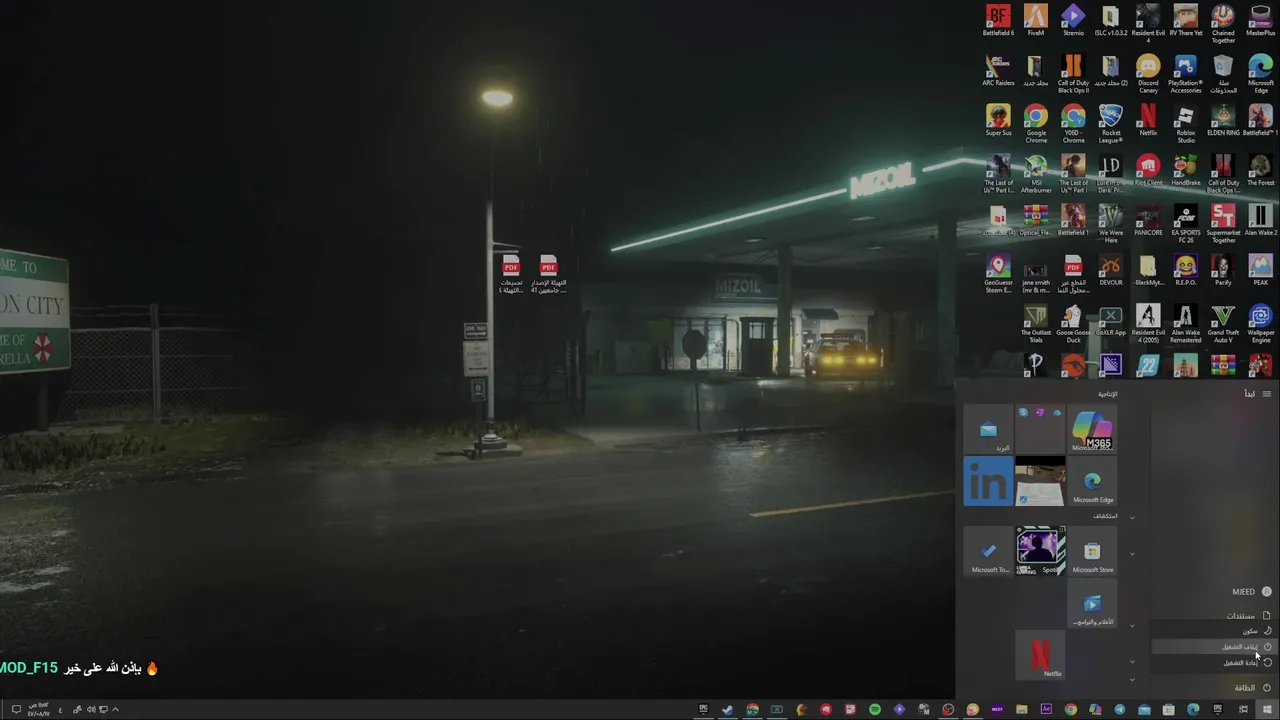Launch Pacify from the desktop

point(1223,270)
